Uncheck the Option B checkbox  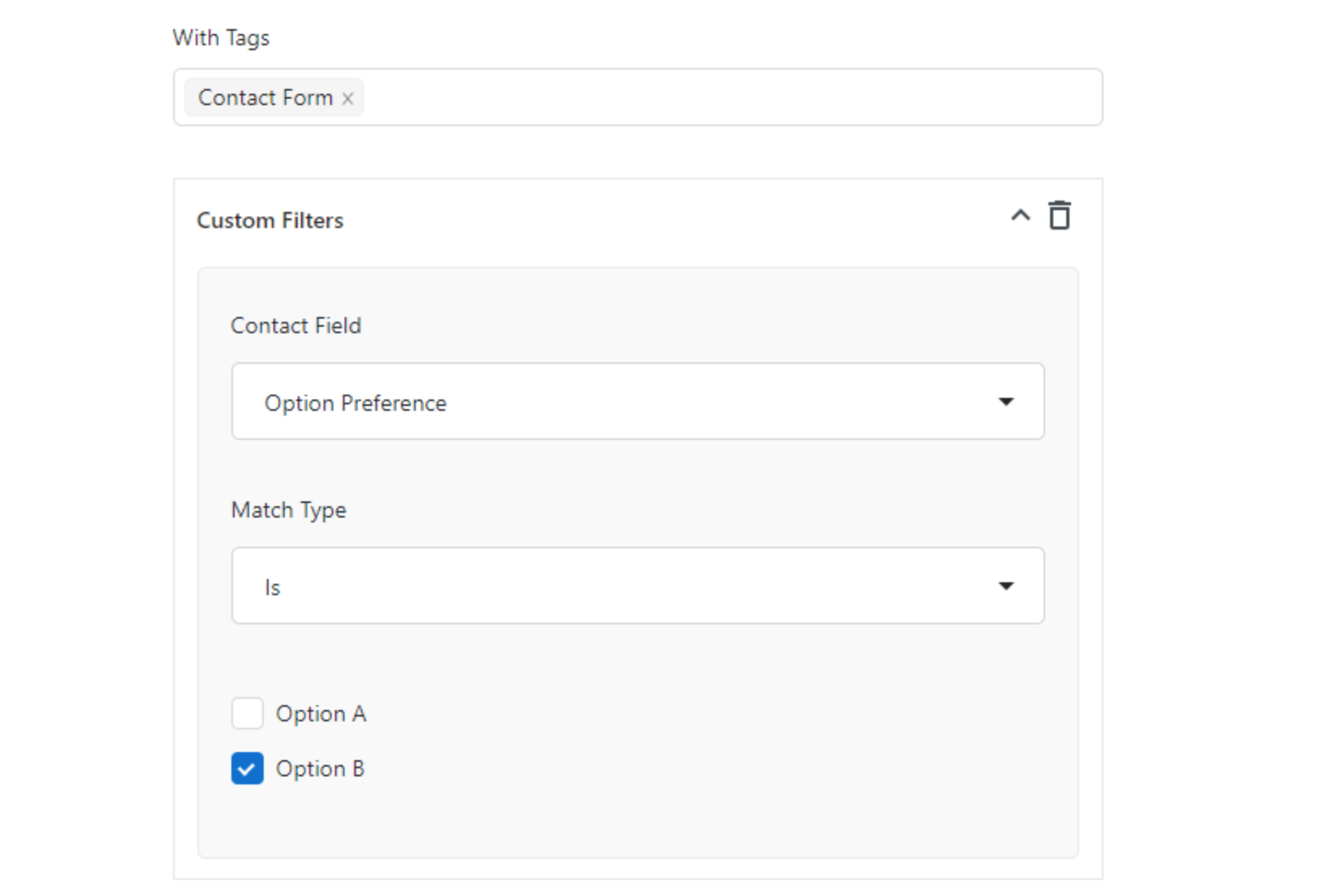click(x=248, y=769)
